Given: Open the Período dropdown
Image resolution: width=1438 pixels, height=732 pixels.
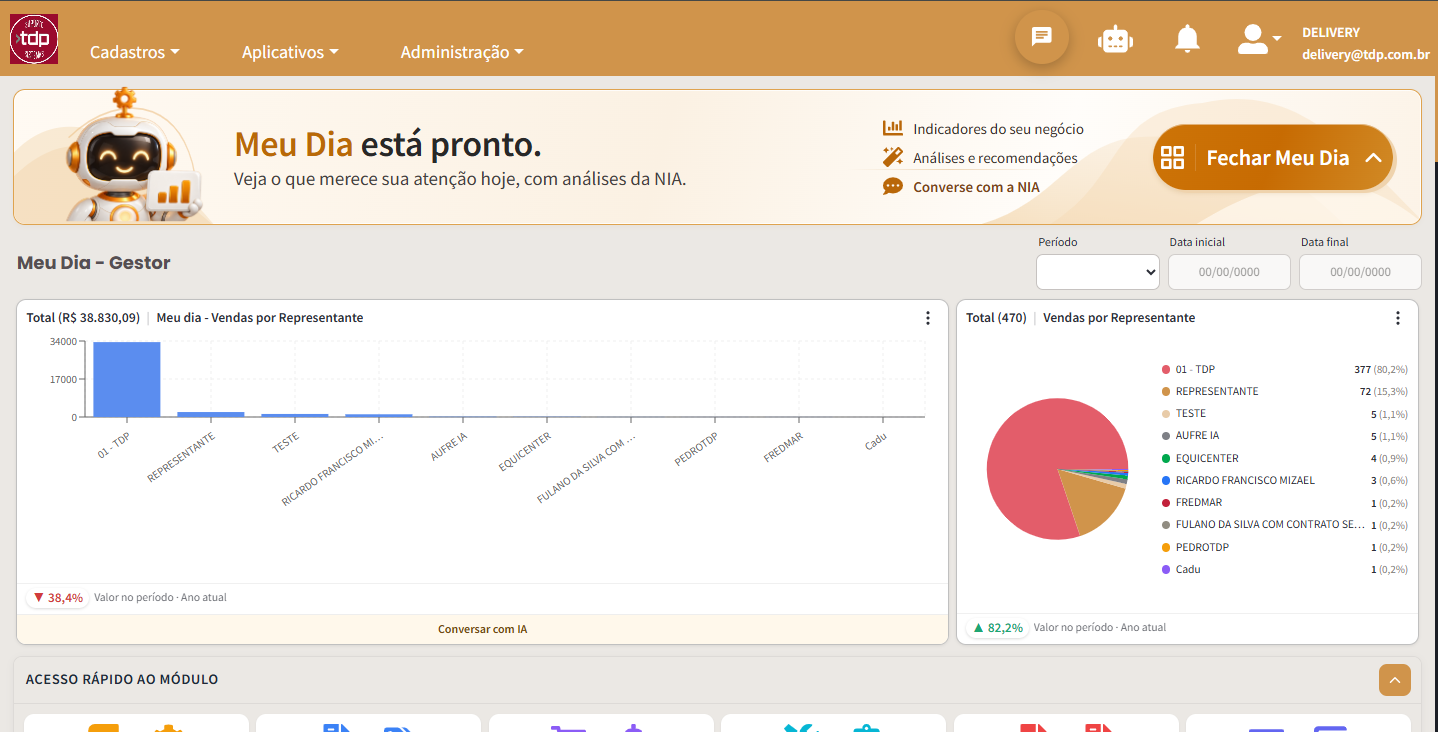Looking at the screenshot, I should point(1098,272).
